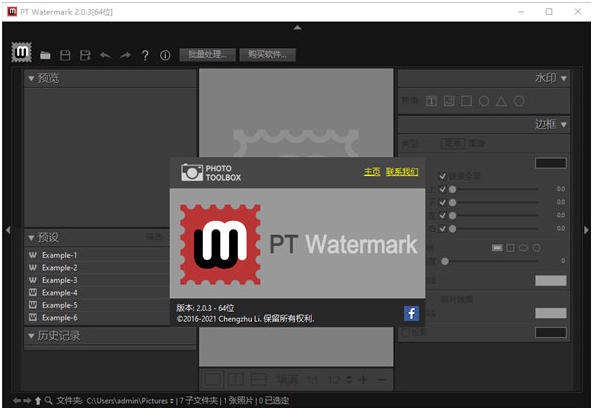Save with the first floppy disk icon
This screenshot has width=593, height=408.
(x=65, y=56)
